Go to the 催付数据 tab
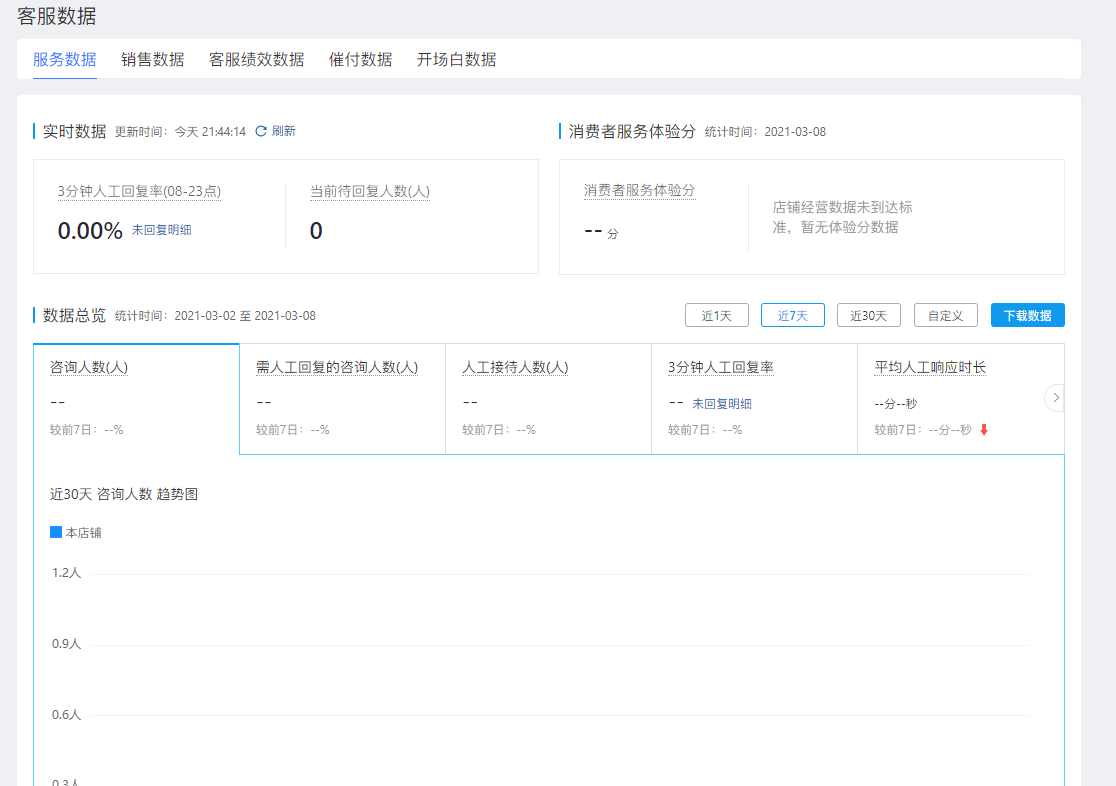Viewport: 1116px width, 786px height. [x=360, y=59]
